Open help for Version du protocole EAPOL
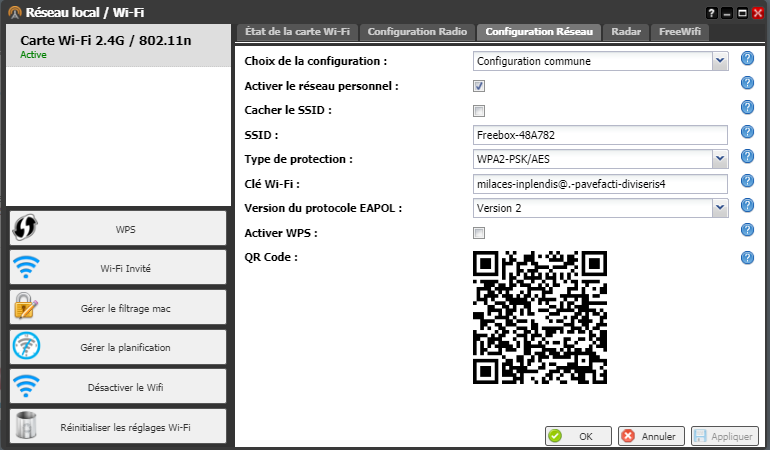Image resolution: width=770 pixels, height=450 pixels. click(747, 205)
